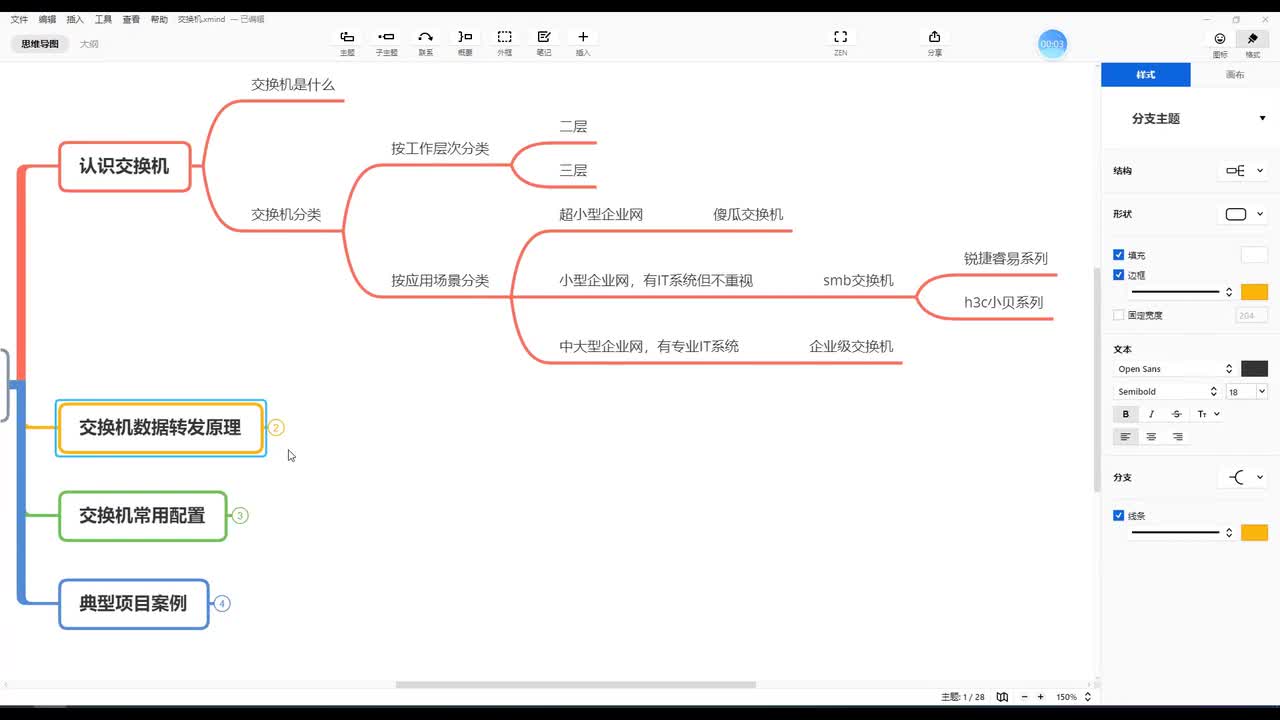Select the 认识交换机 topic
Screen dimensions: 1280x720
pyautogui.click(x=125, y=167)
